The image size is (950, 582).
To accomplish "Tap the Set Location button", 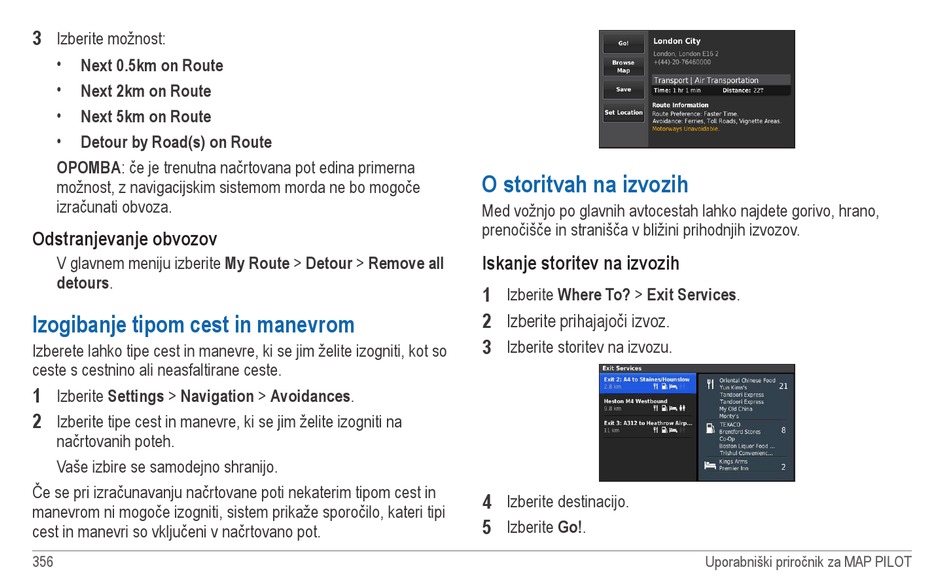I will coord(623,113).
